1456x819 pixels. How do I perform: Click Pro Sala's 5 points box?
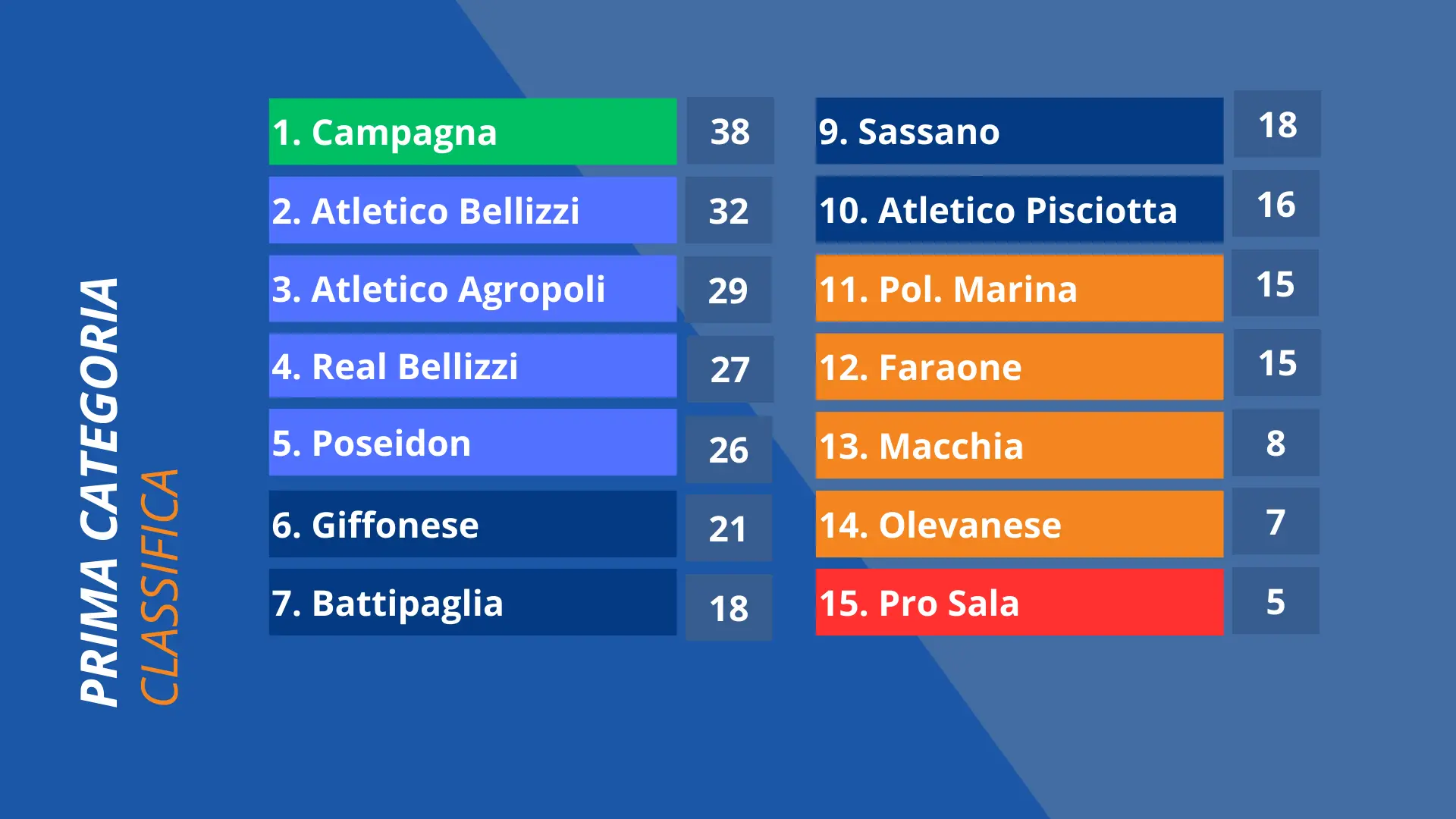coord(1276,601)
